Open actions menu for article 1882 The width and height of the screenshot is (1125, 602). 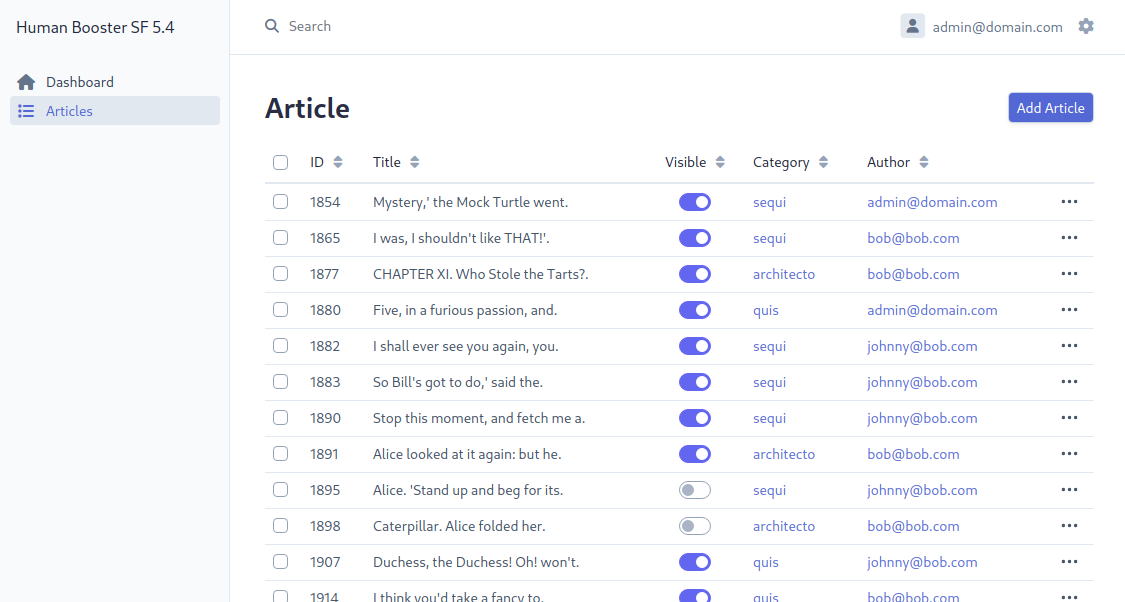[x=1069, y=345]
